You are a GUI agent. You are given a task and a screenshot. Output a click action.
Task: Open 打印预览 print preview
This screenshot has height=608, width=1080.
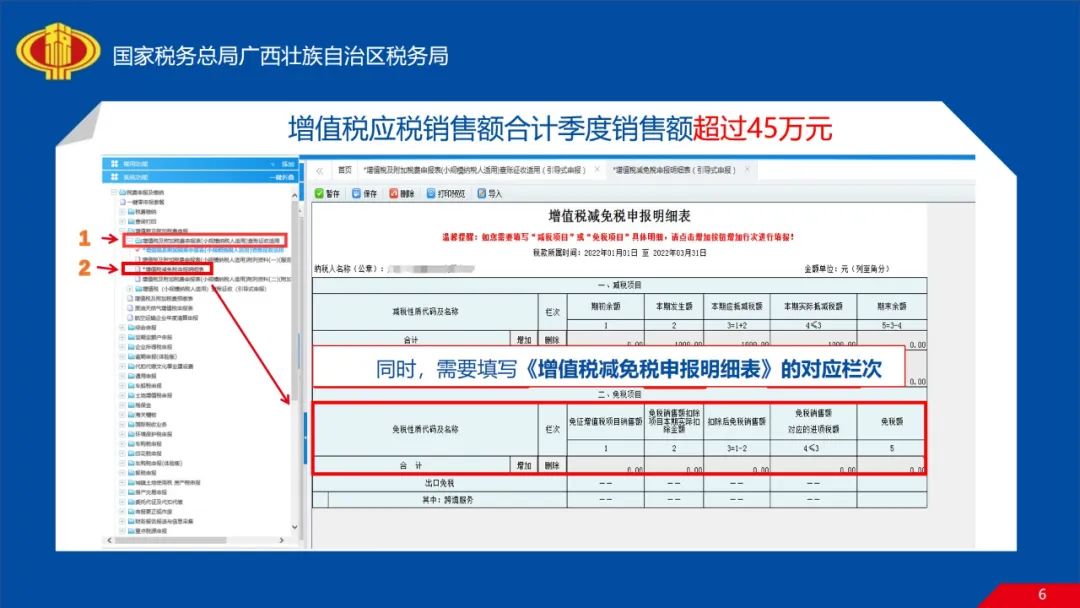pyautogui.click(x=446, y=194)
